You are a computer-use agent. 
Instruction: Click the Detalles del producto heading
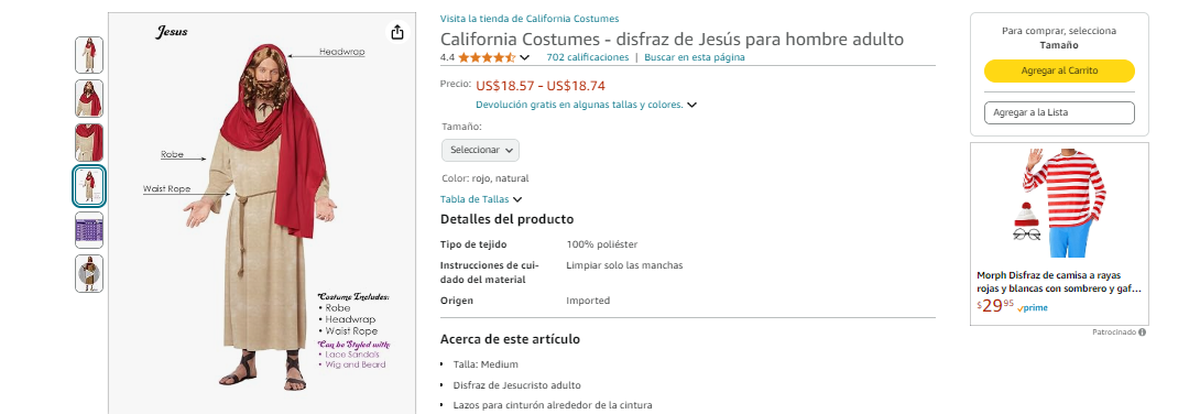[x=507, y=219]
